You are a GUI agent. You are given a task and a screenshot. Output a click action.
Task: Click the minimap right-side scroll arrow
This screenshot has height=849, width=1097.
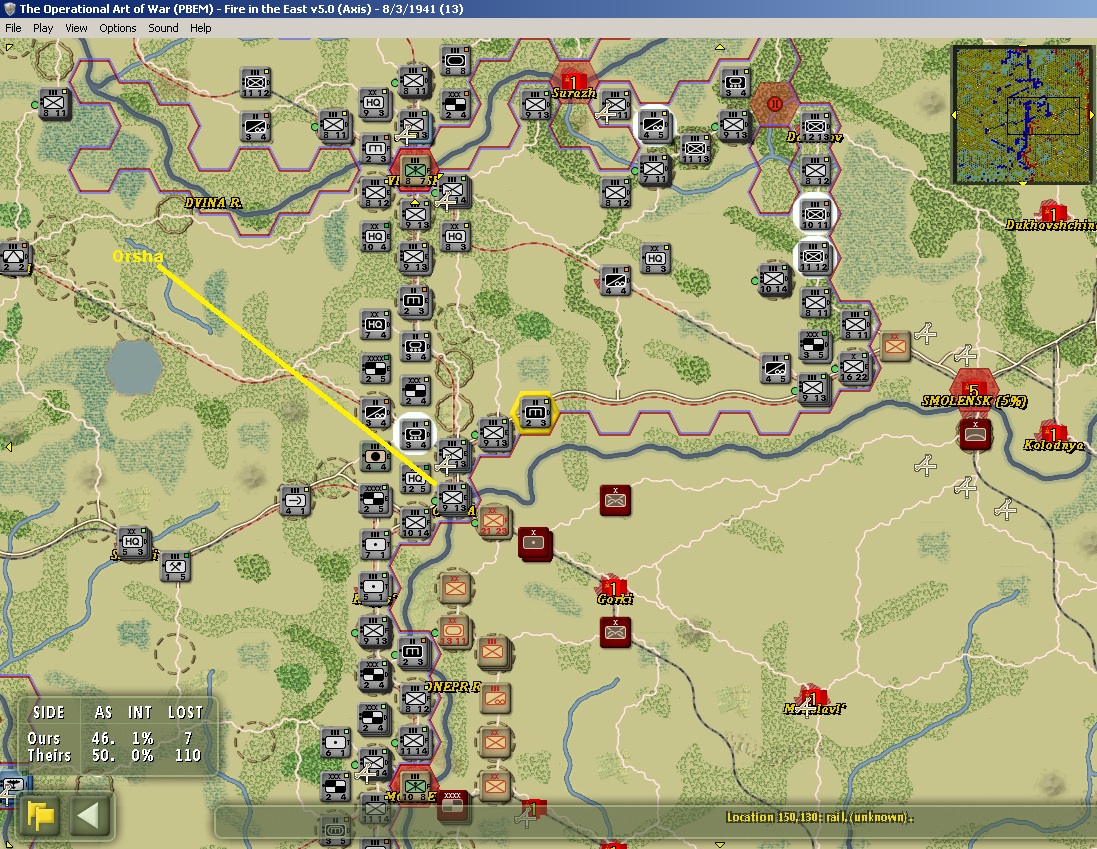pyautogui.click(x=1091, y=114)
